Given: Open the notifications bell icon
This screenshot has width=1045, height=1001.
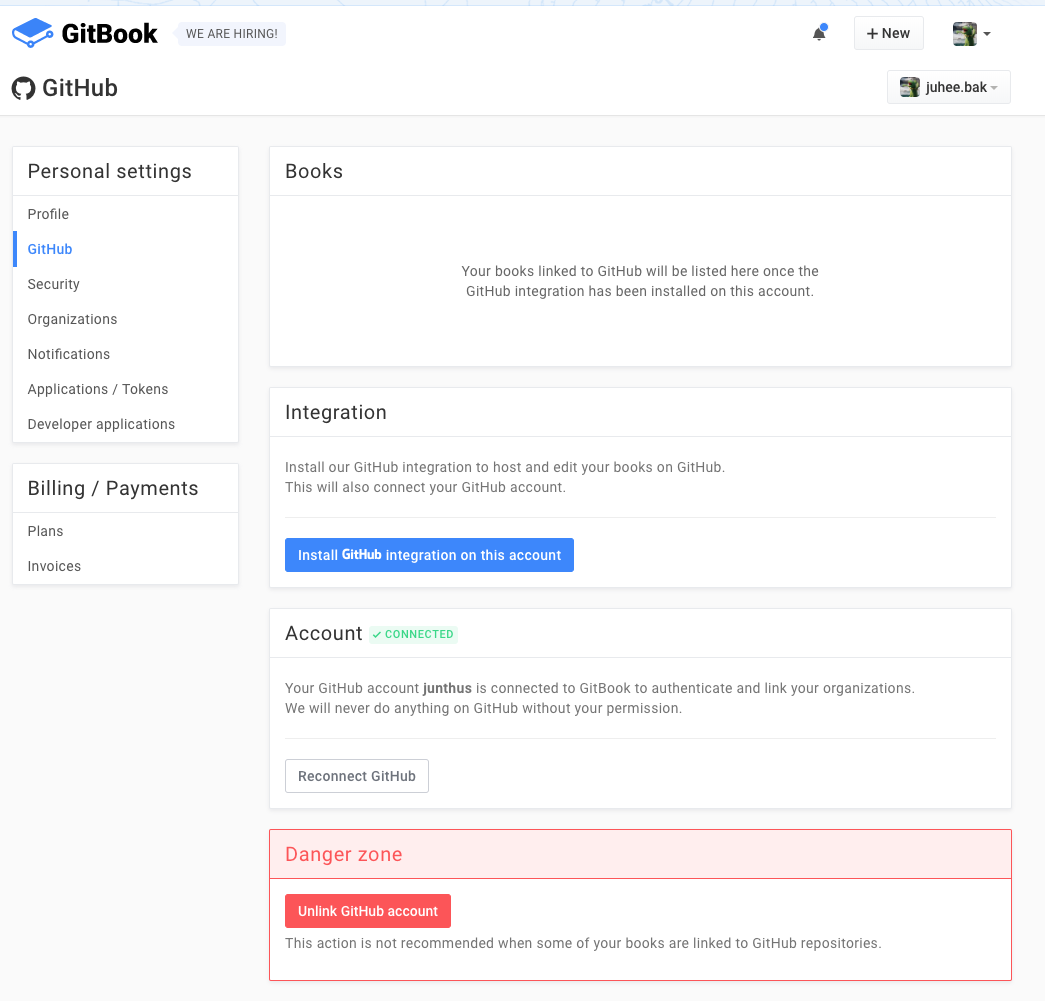Looking at the screenshot, I should click(819, 33).
